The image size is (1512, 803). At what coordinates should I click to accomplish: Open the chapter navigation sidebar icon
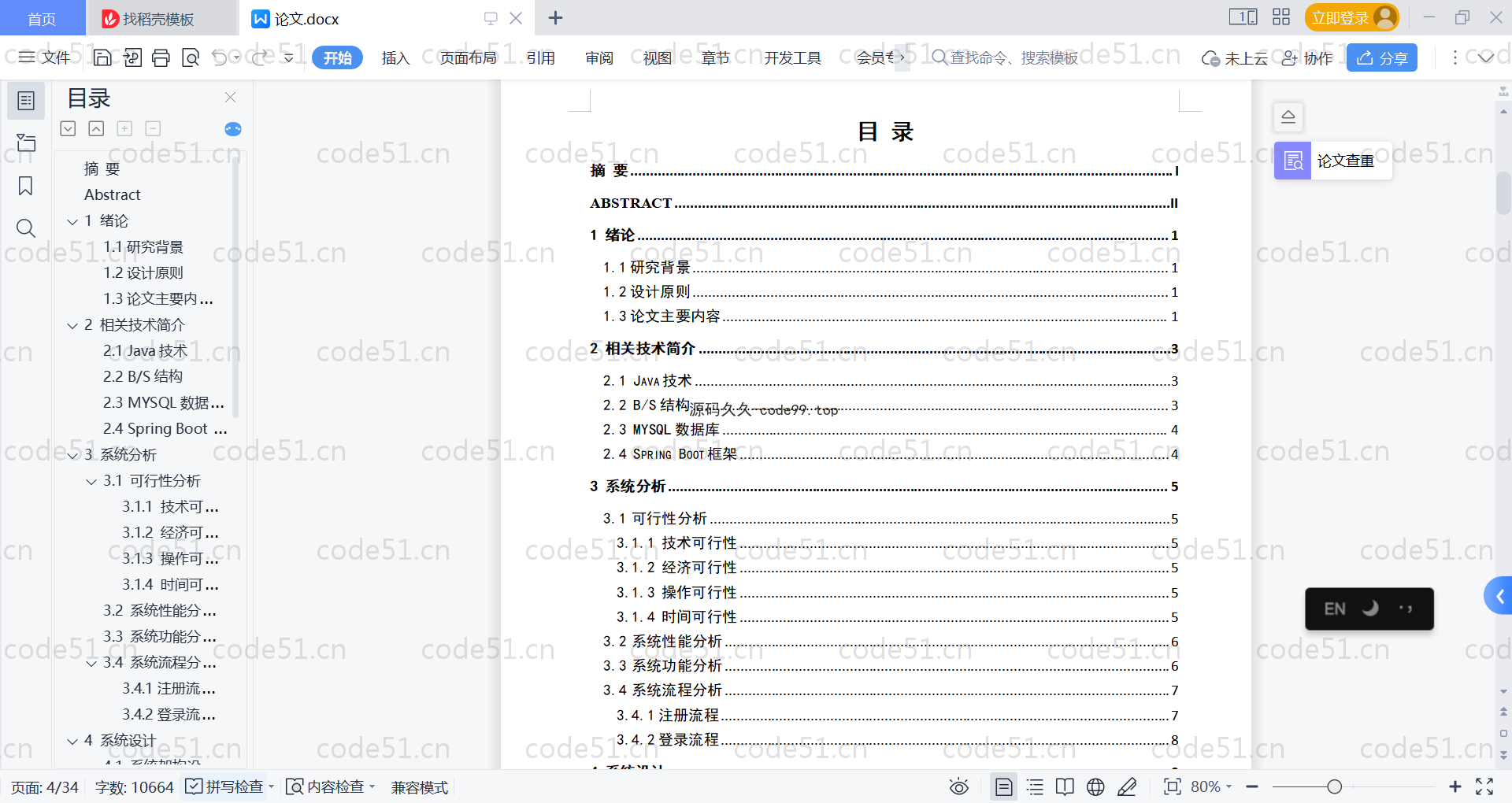click(x=26, y=142)
